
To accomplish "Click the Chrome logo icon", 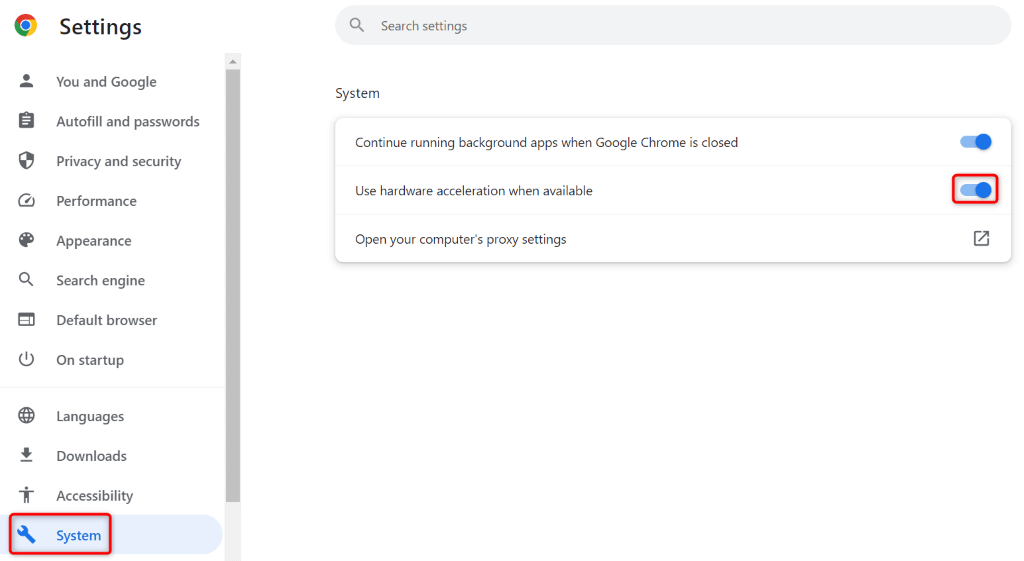I will 26,26.
